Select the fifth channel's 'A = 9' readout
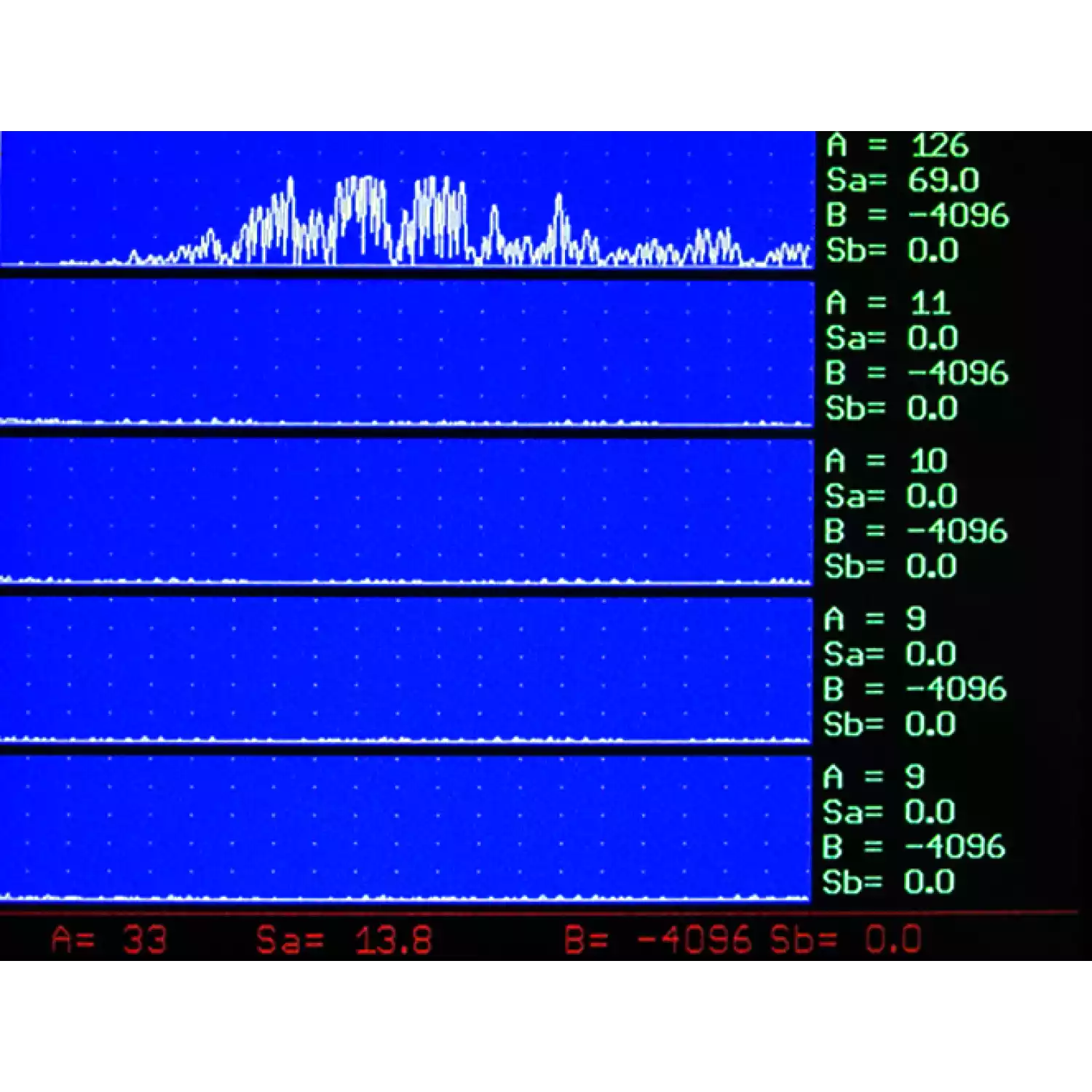 tap(874, 777)
